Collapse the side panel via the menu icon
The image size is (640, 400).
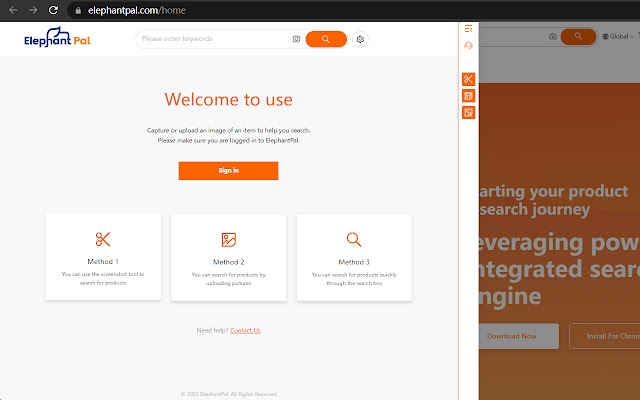469,29
